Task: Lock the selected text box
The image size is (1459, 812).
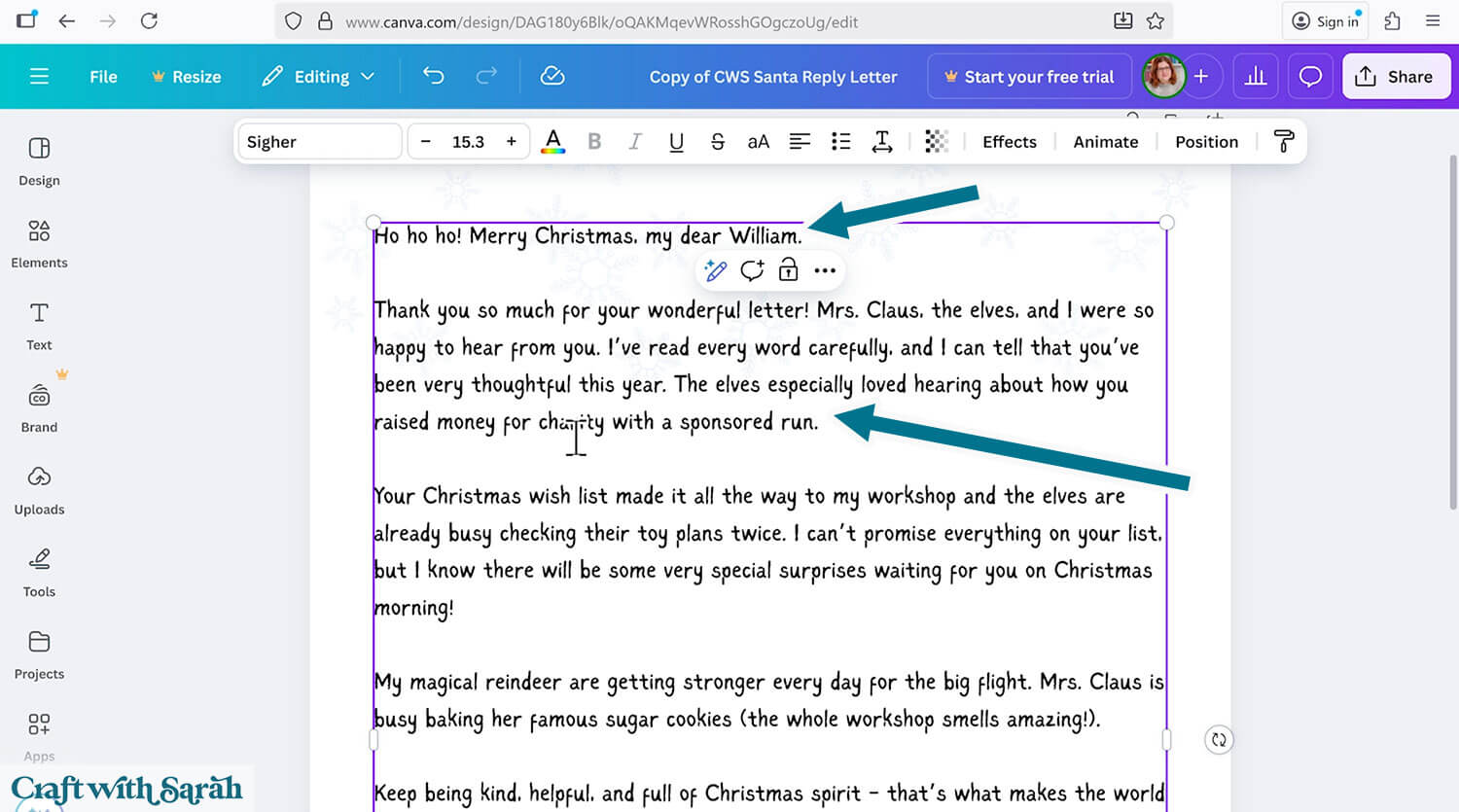Action: pyautogui.click(x=788, y=270)
